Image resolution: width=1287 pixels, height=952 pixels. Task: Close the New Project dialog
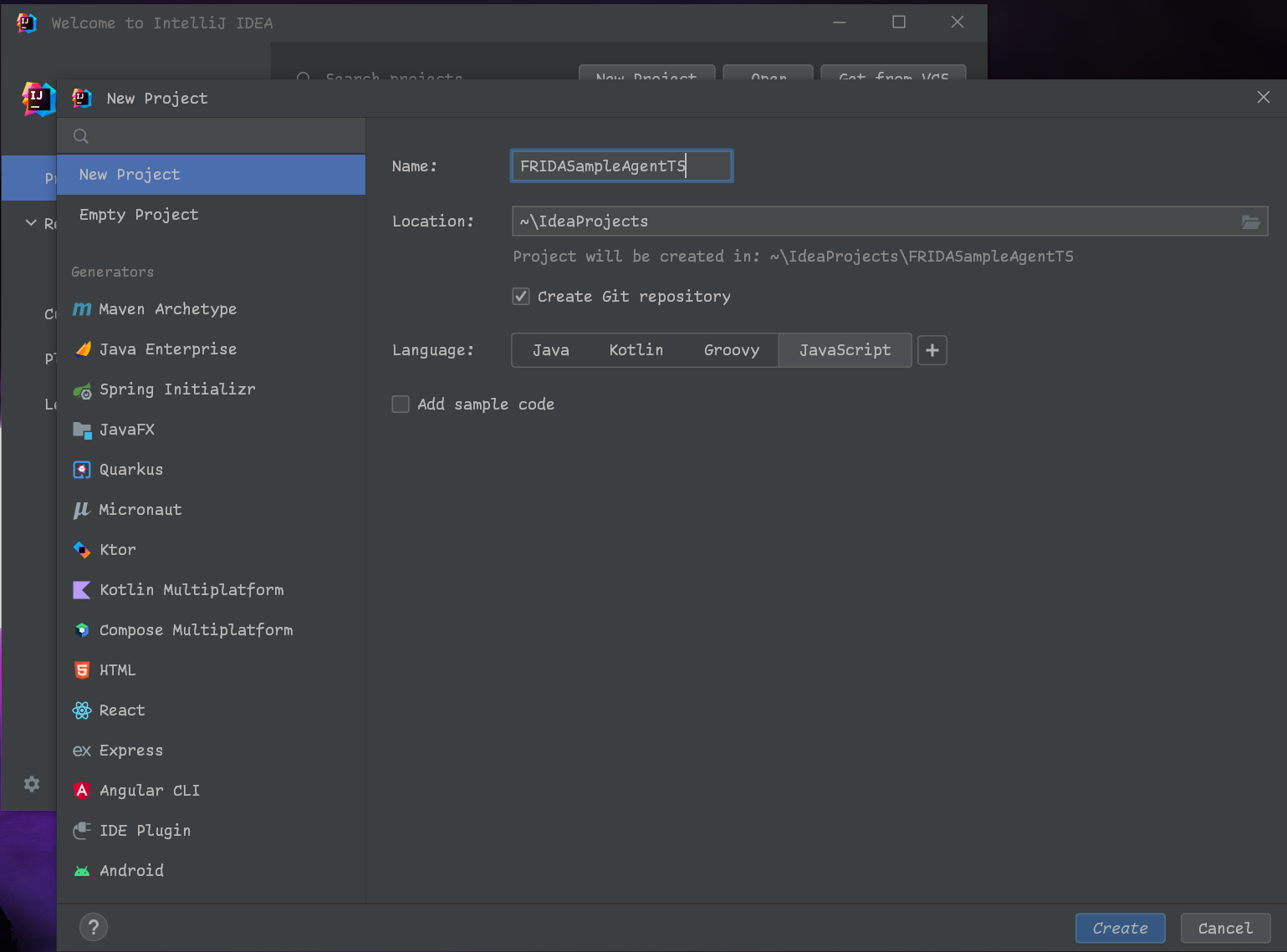pyautogui.click(x=1264, y=98)
